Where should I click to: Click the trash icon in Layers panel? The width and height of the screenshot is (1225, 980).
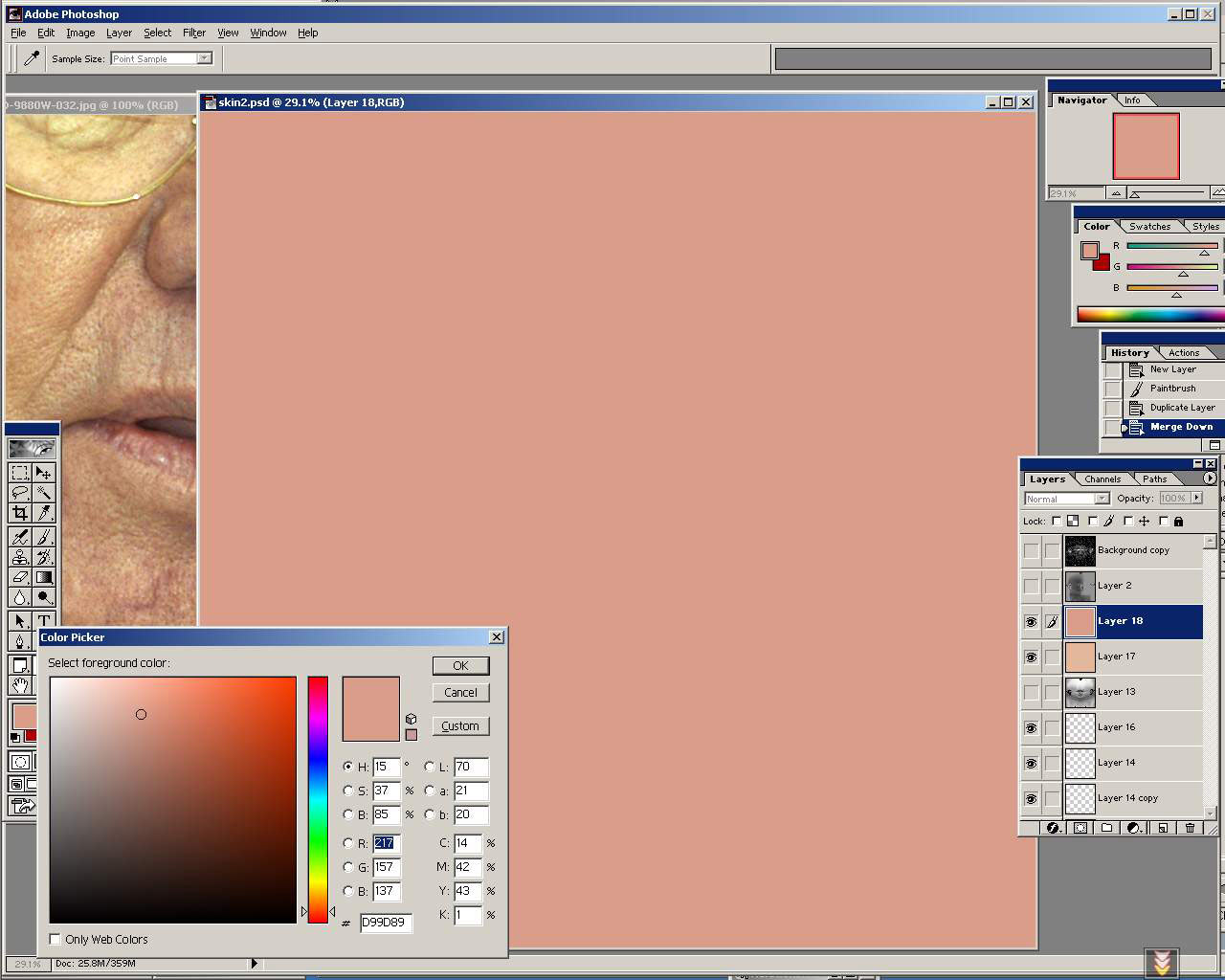tap(1190, 828)
